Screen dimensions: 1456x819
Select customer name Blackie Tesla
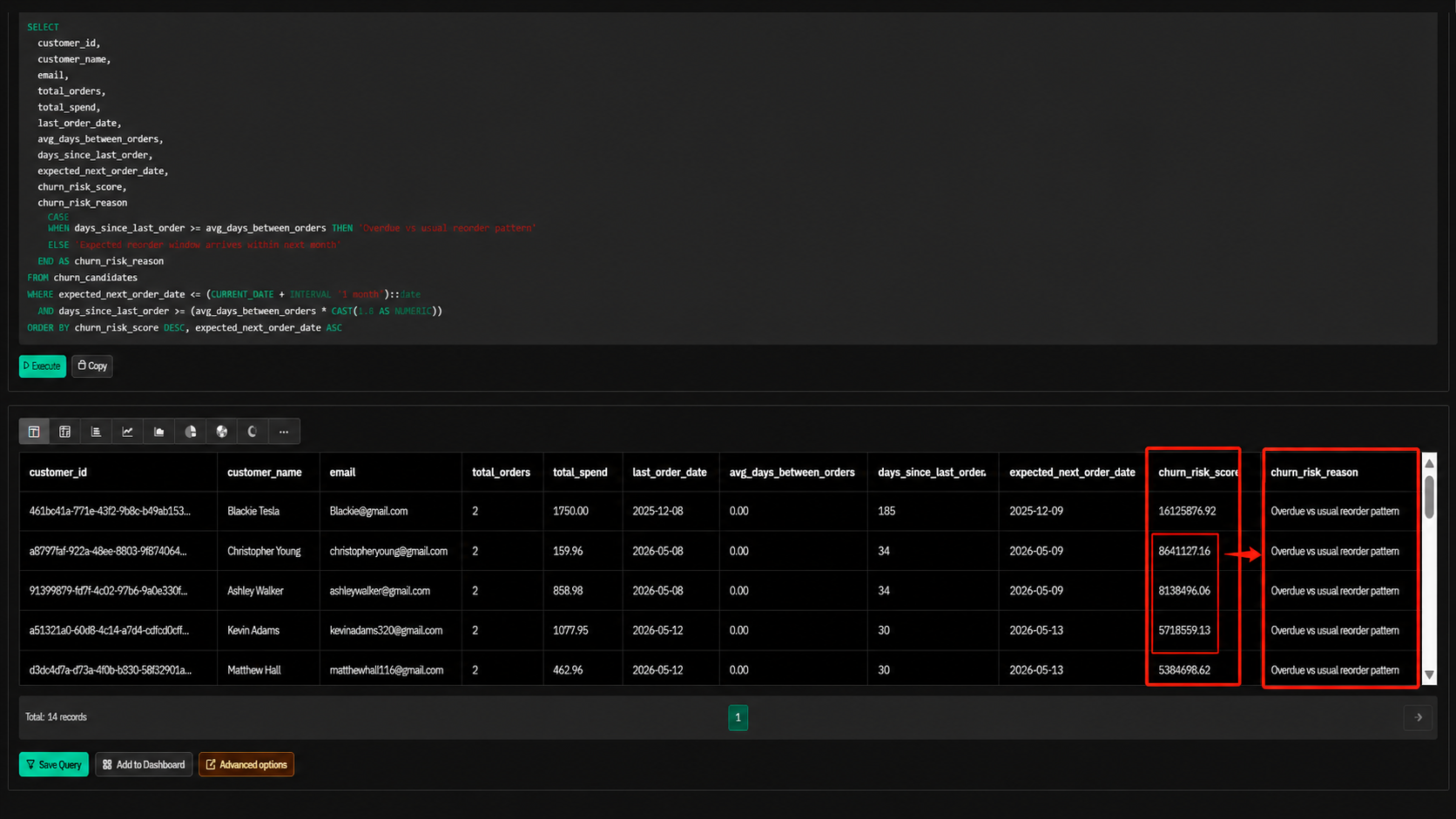tap(253, 512)
